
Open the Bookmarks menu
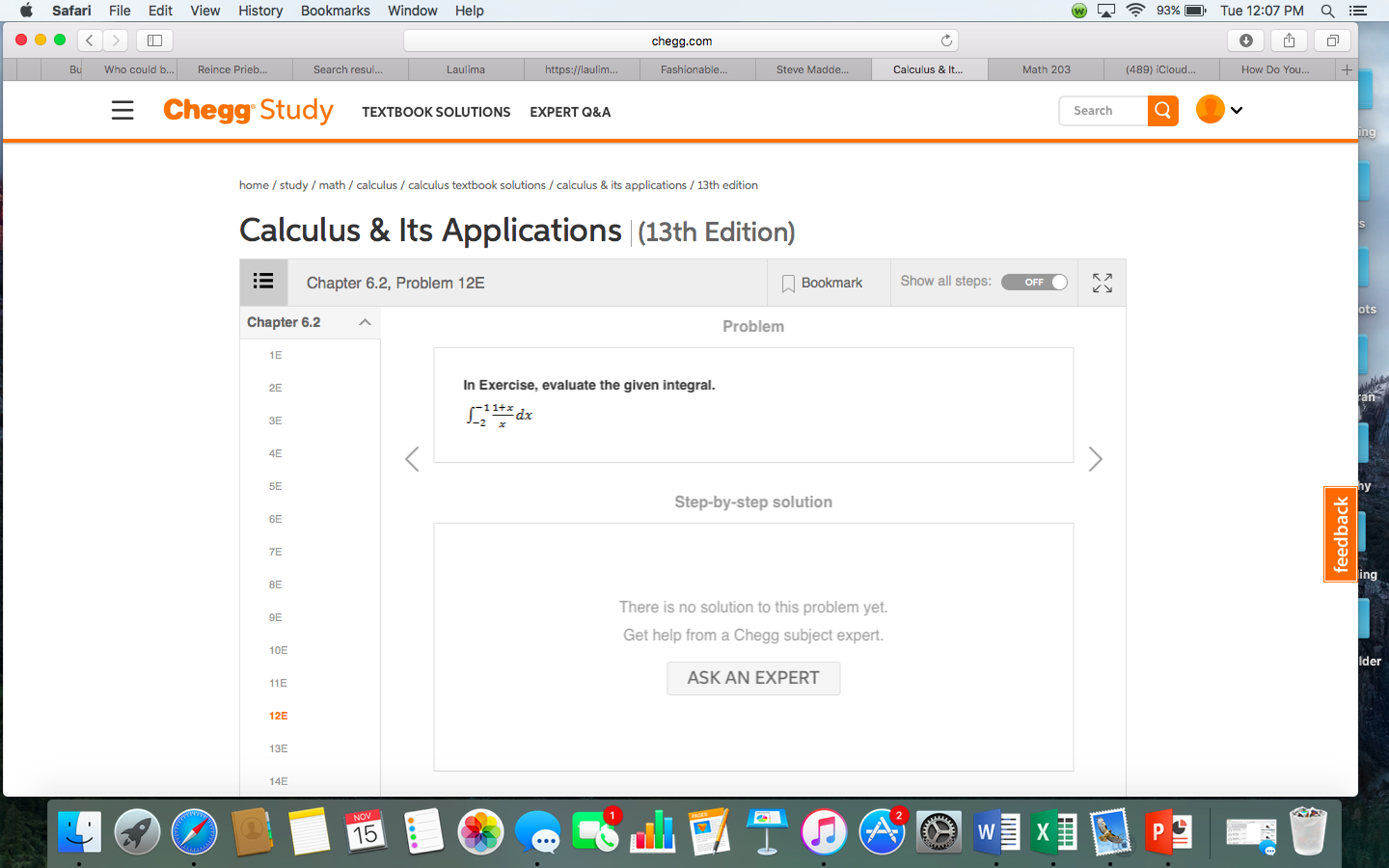coord(335,10)
